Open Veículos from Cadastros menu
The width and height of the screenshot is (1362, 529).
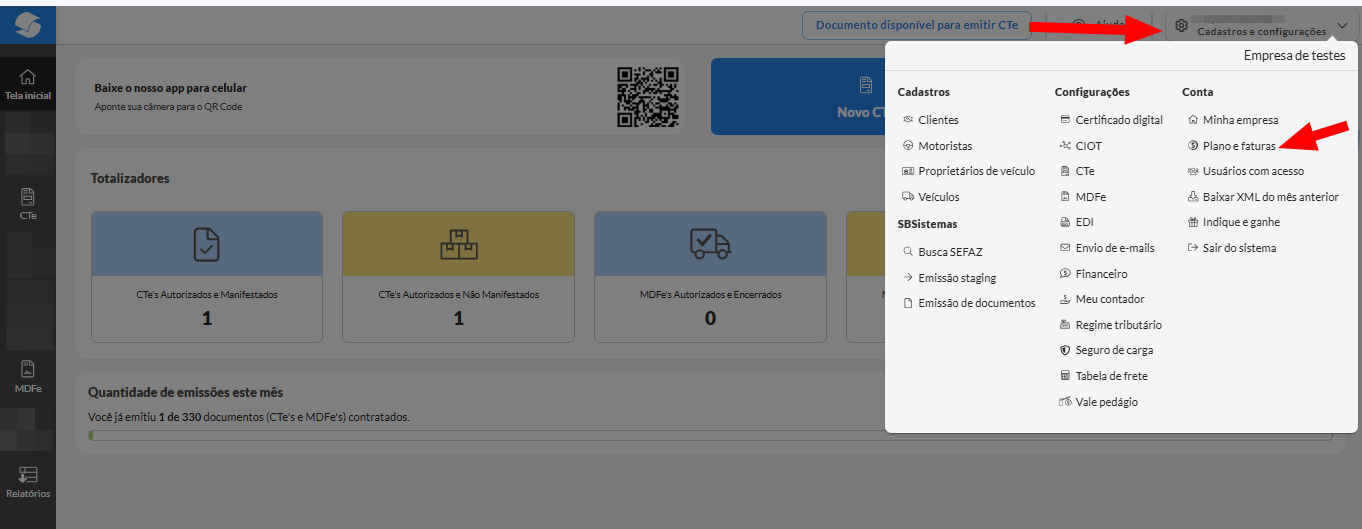tap(938, 197)
